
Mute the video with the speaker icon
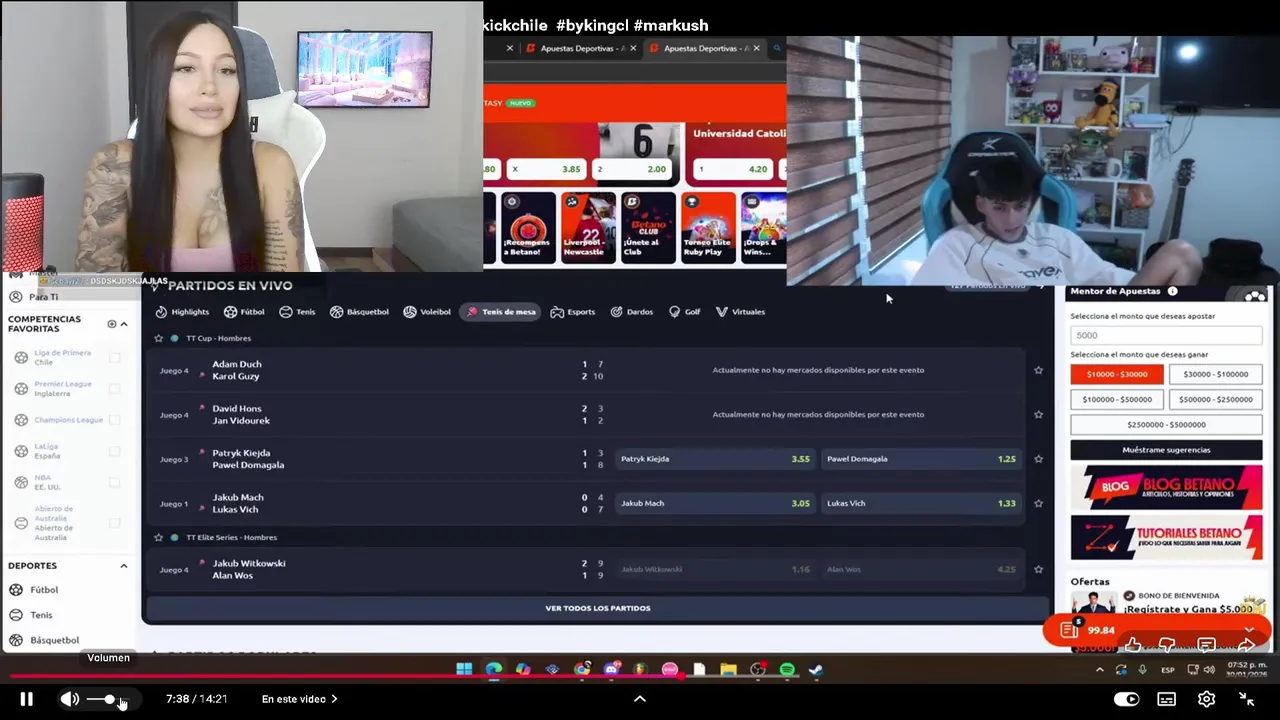(69, 699)
